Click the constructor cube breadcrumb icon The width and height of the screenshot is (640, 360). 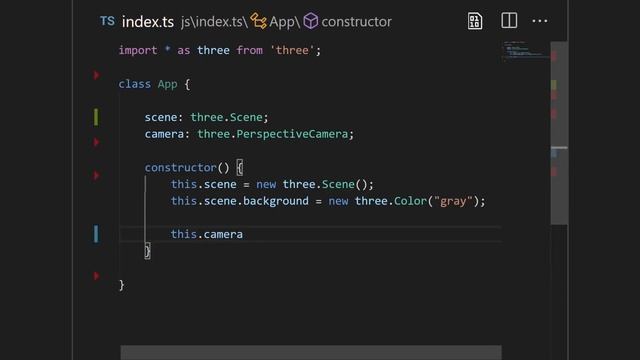pos(311,21)
